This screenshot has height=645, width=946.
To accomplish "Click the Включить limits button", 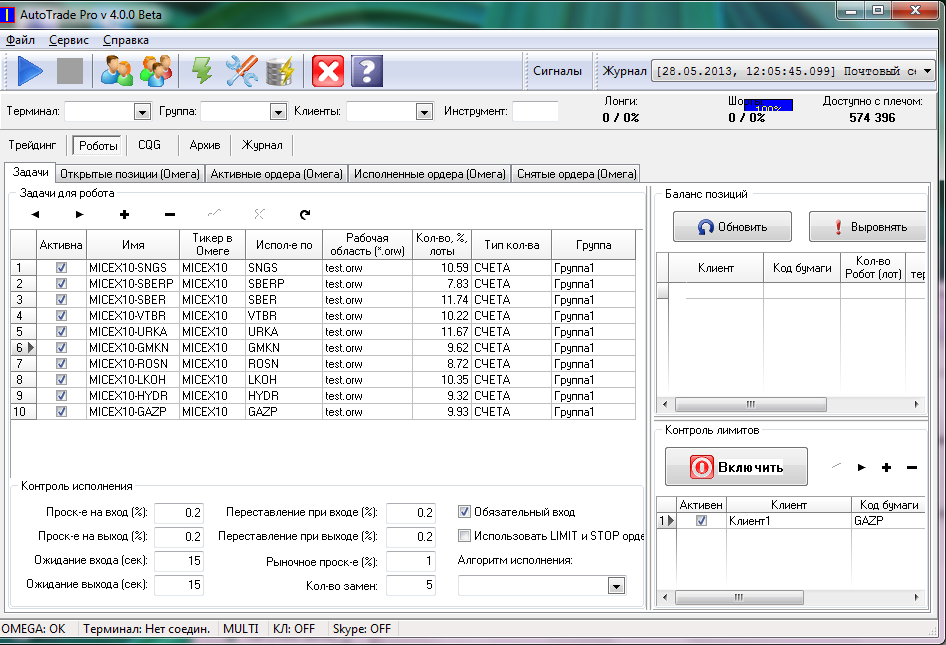I will click(x=736, y=466).
